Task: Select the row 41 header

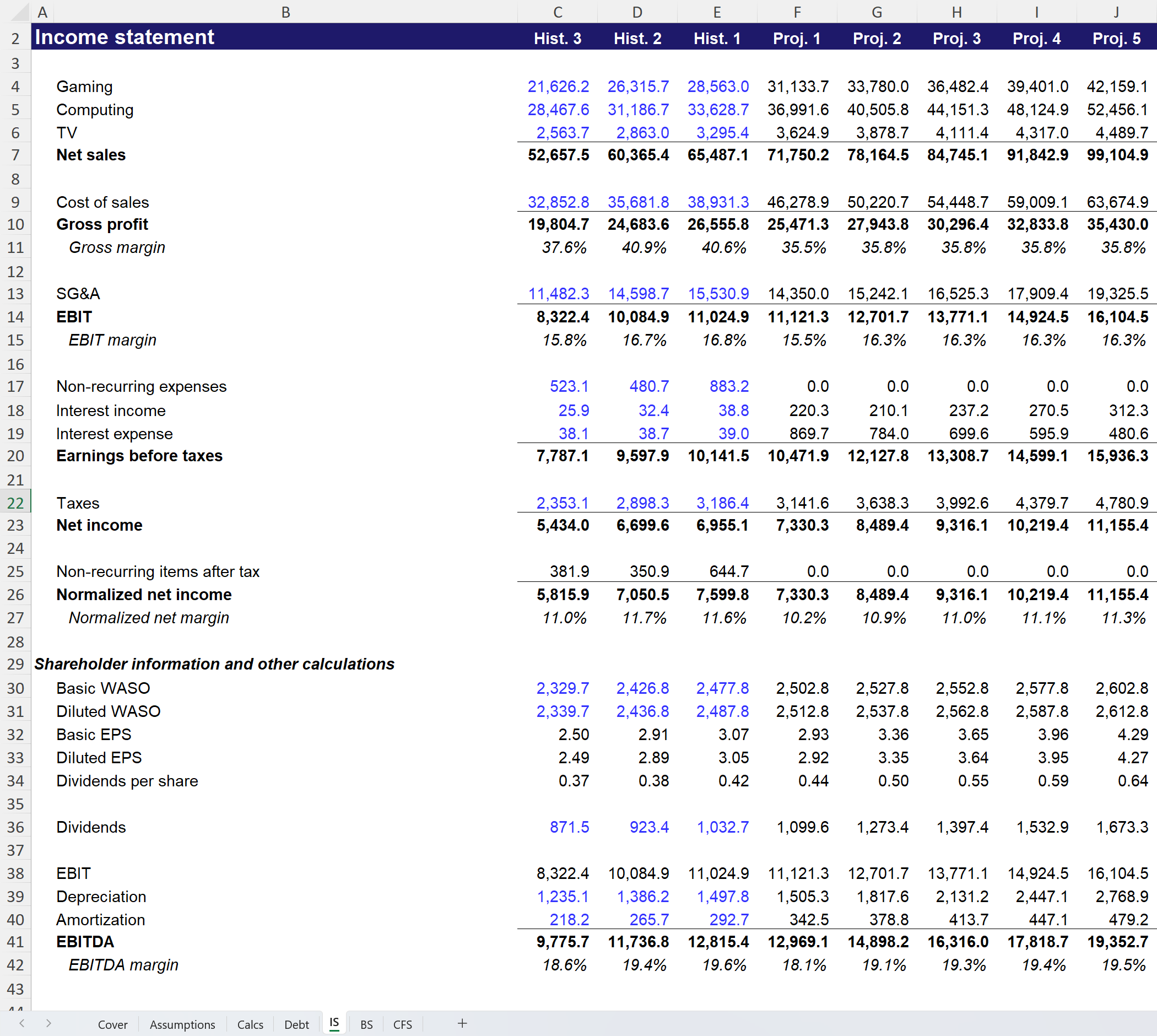Action: 15,942
